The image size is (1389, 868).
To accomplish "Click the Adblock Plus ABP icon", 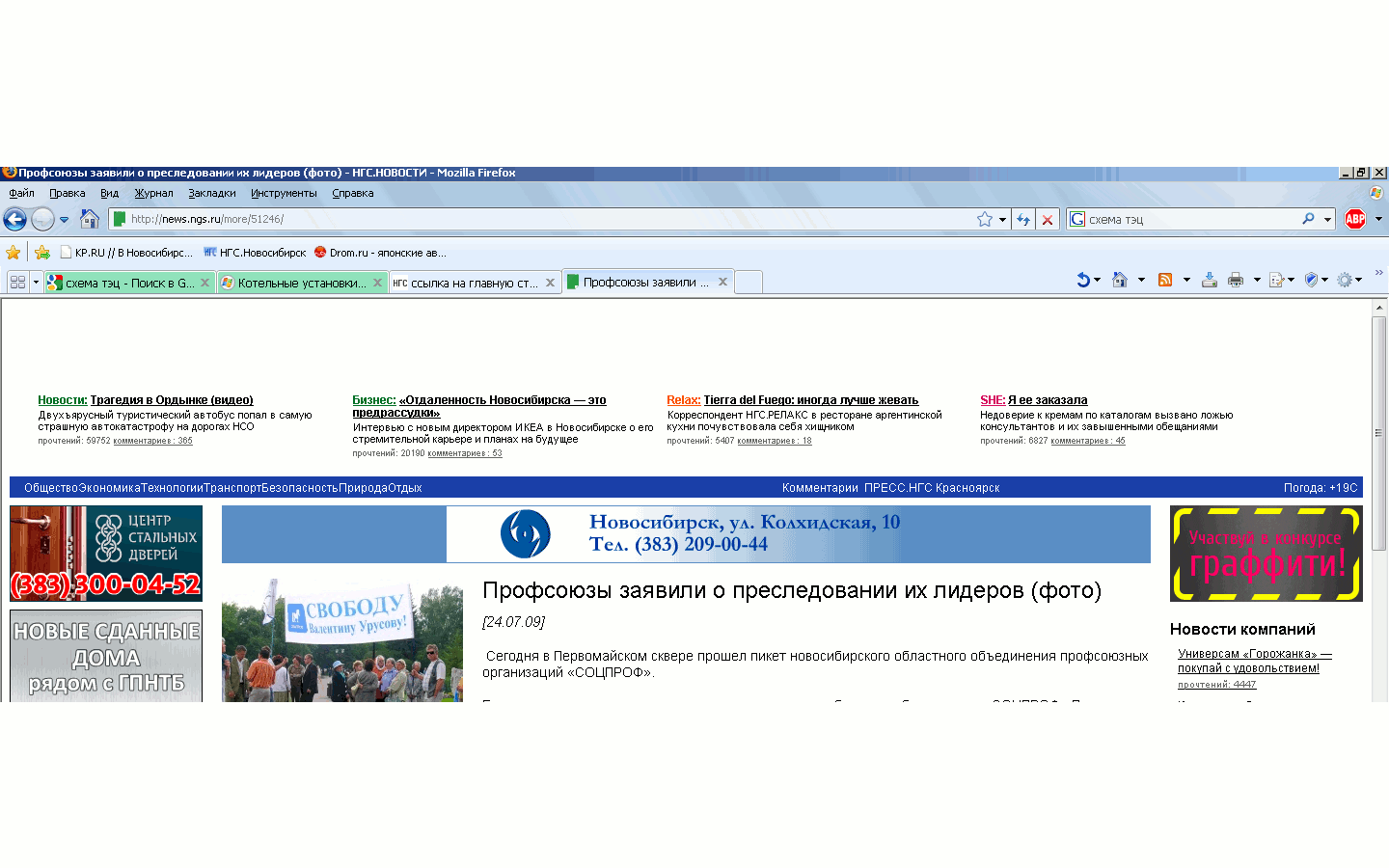I will point(1355,219).
